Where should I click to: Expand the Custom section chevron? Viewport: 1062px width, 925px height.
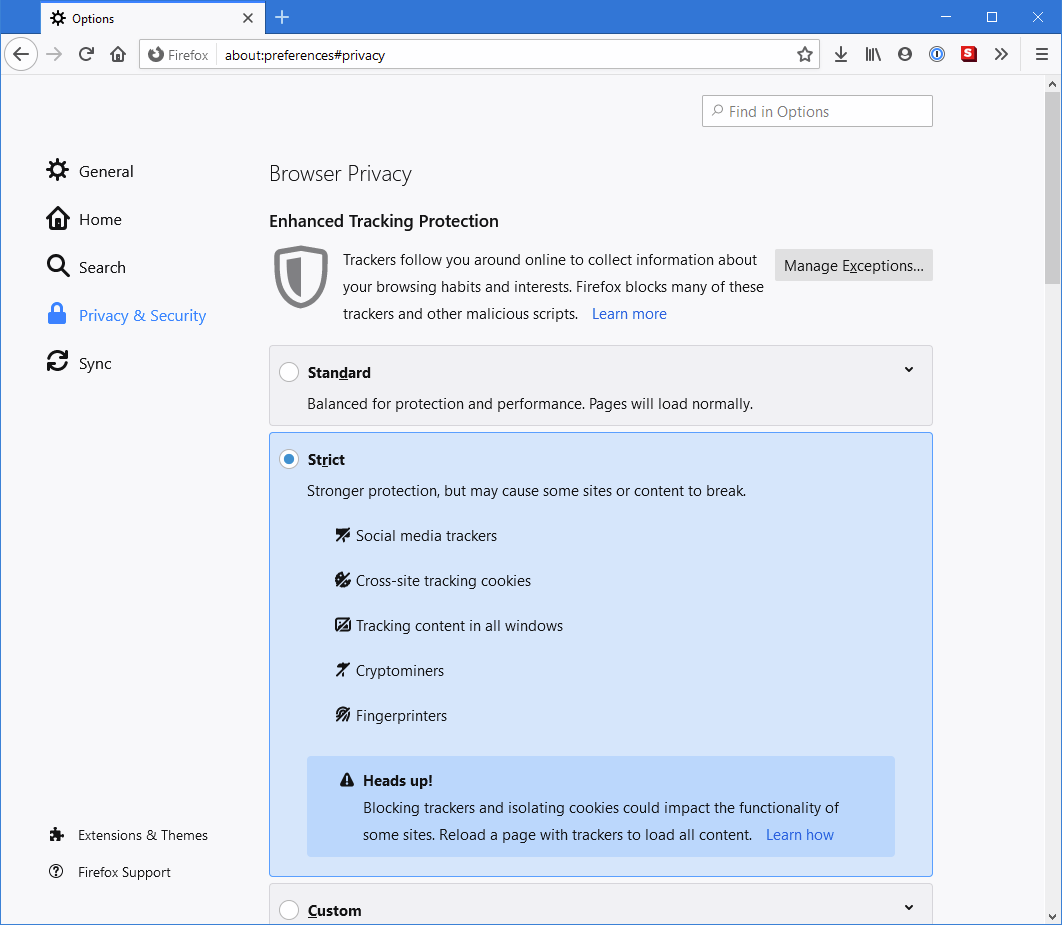click(909, 908)
